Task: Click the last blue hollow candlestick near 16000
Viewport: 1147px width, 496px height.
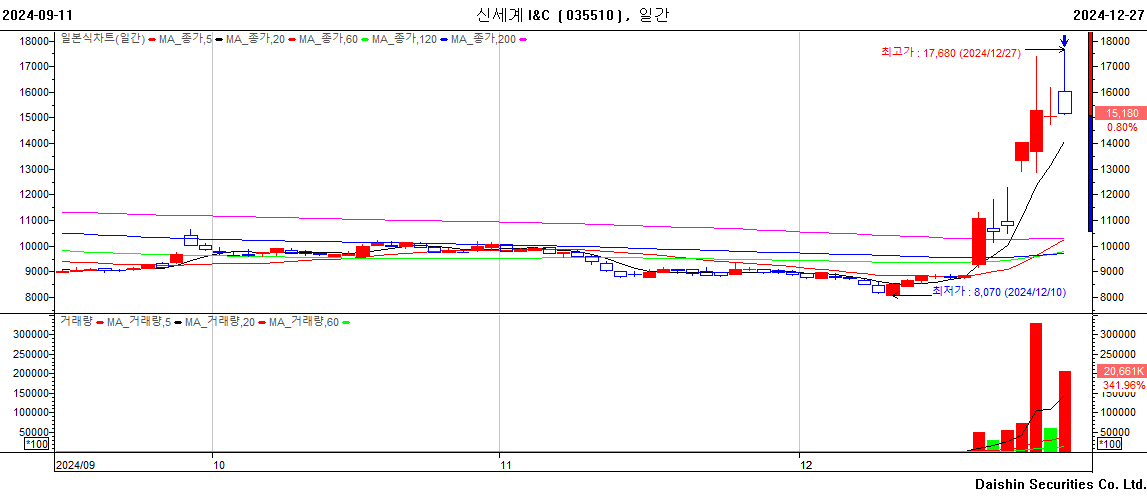Action: tap(1065, 102)
